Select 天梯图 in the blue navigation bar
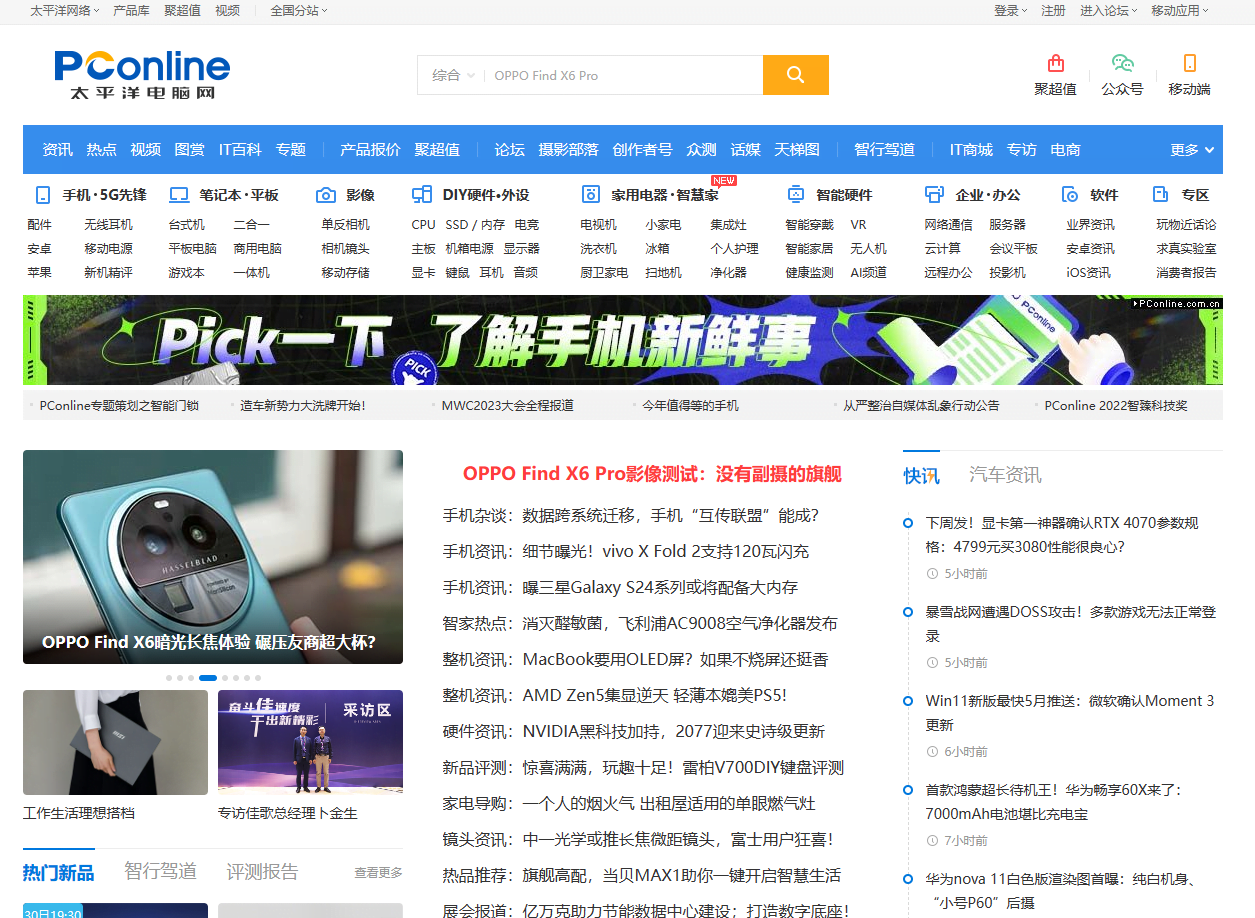Image resolution: width=1255 pixels, height=918 pixels. tap(797, 150)
